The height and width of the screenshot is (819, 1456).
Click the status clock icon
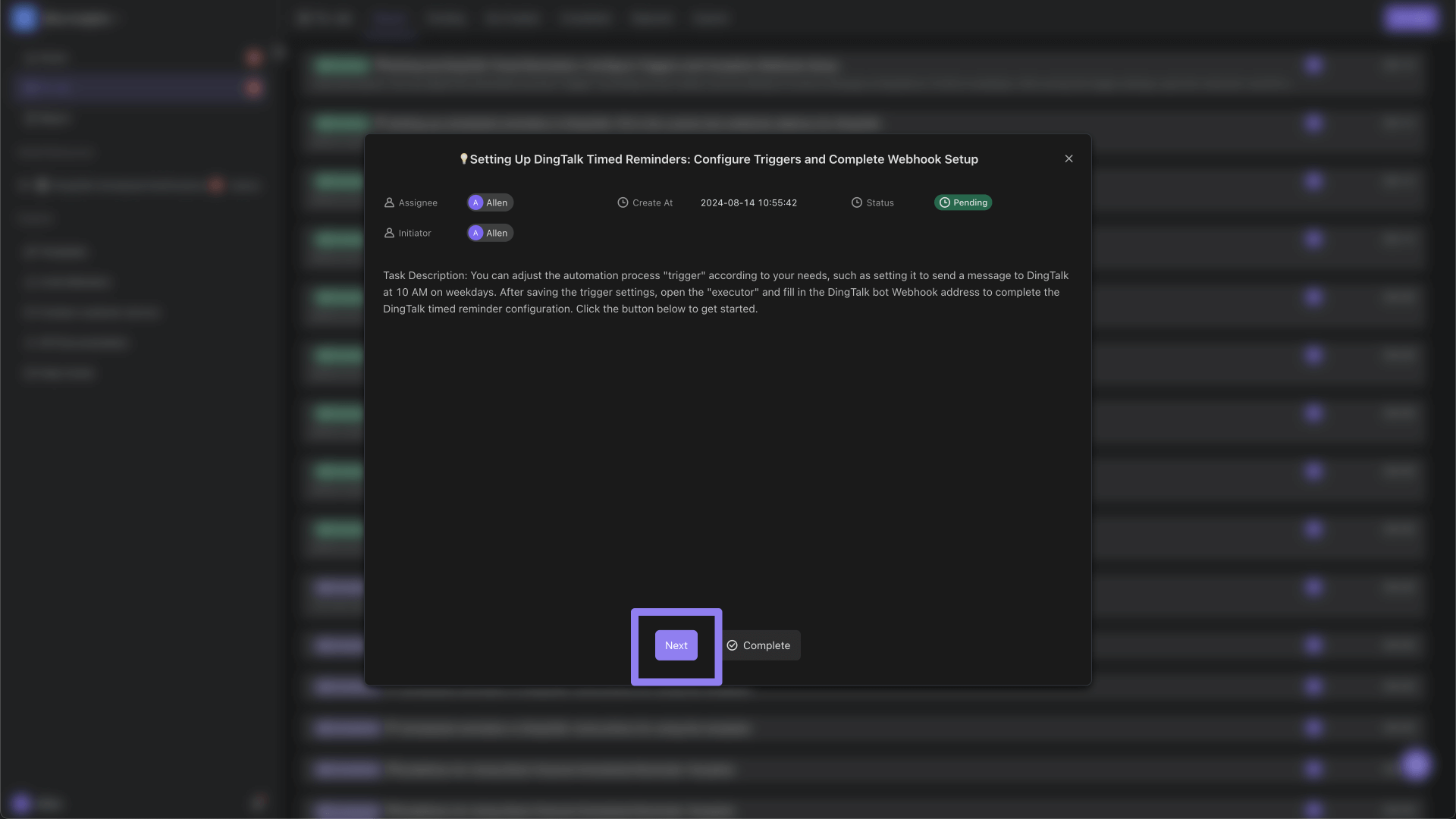pos(857,203)
